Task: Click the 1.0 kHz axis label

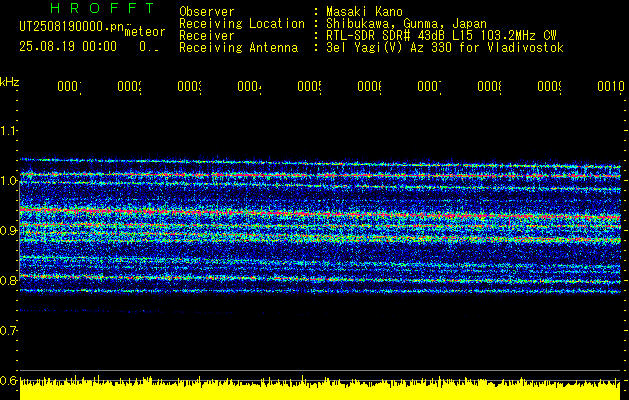Action: 9,181
